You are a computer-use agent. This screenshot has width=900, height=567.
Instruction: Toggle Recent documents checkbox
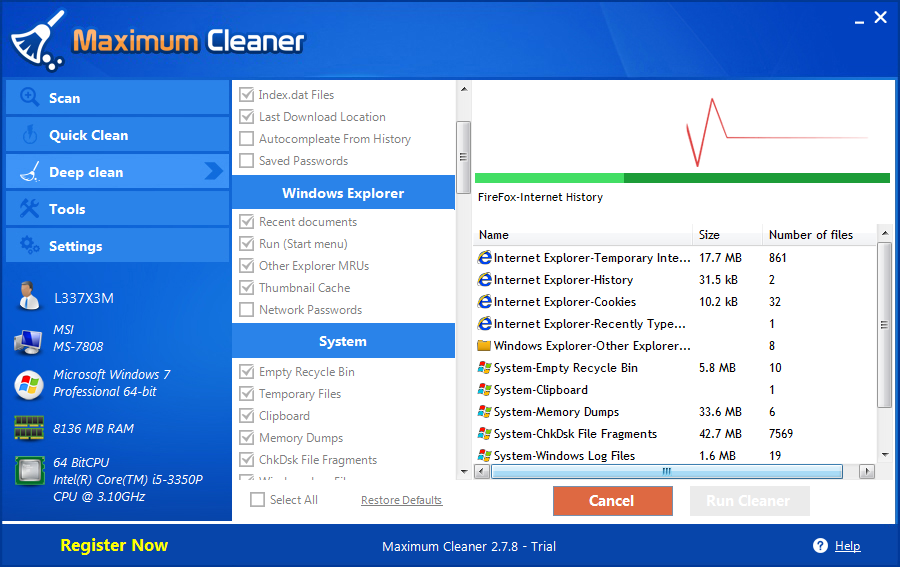pyautogui.click(x=246, y=222)
